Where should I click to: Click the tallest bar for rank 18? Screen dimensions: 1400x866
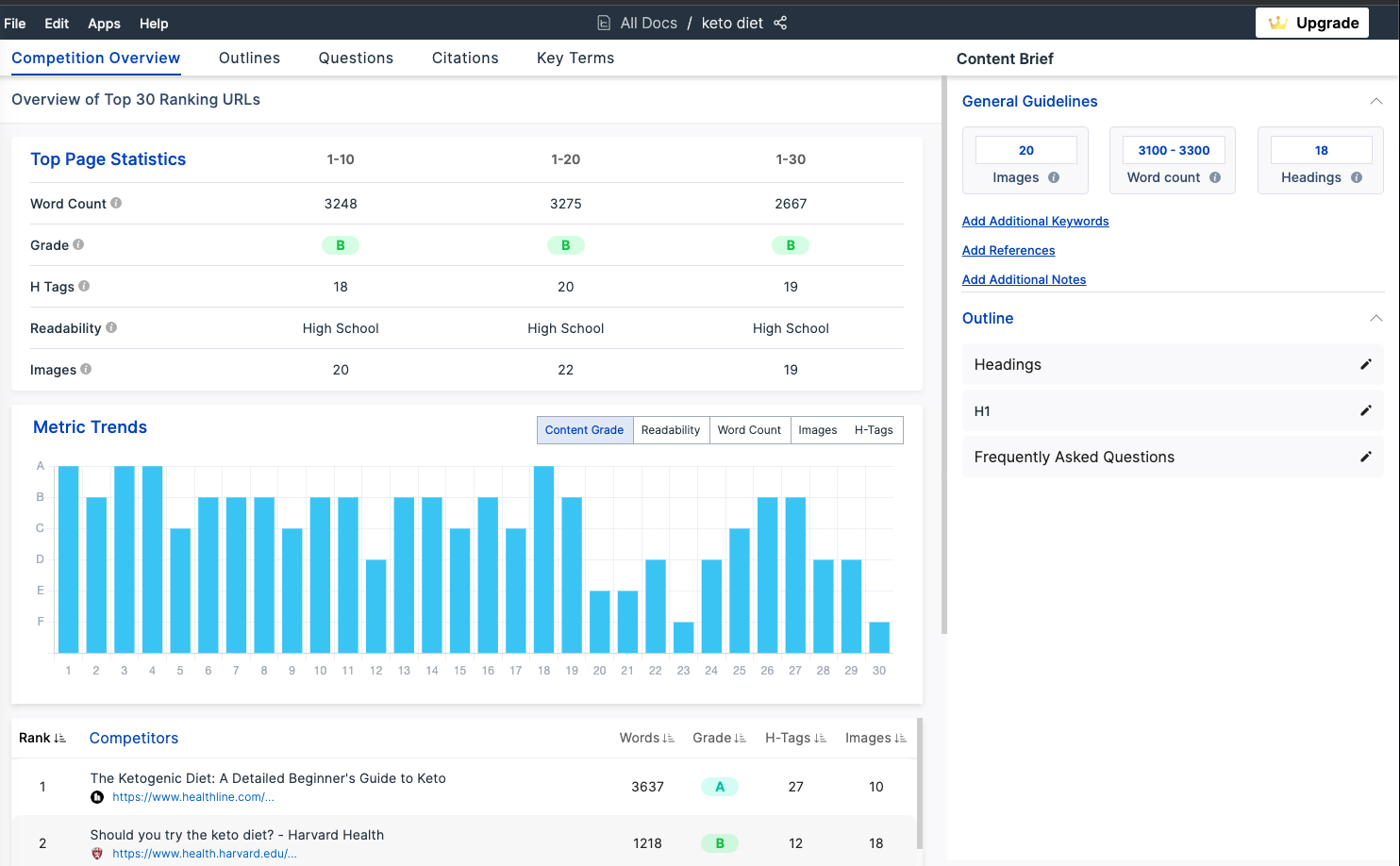543,558
